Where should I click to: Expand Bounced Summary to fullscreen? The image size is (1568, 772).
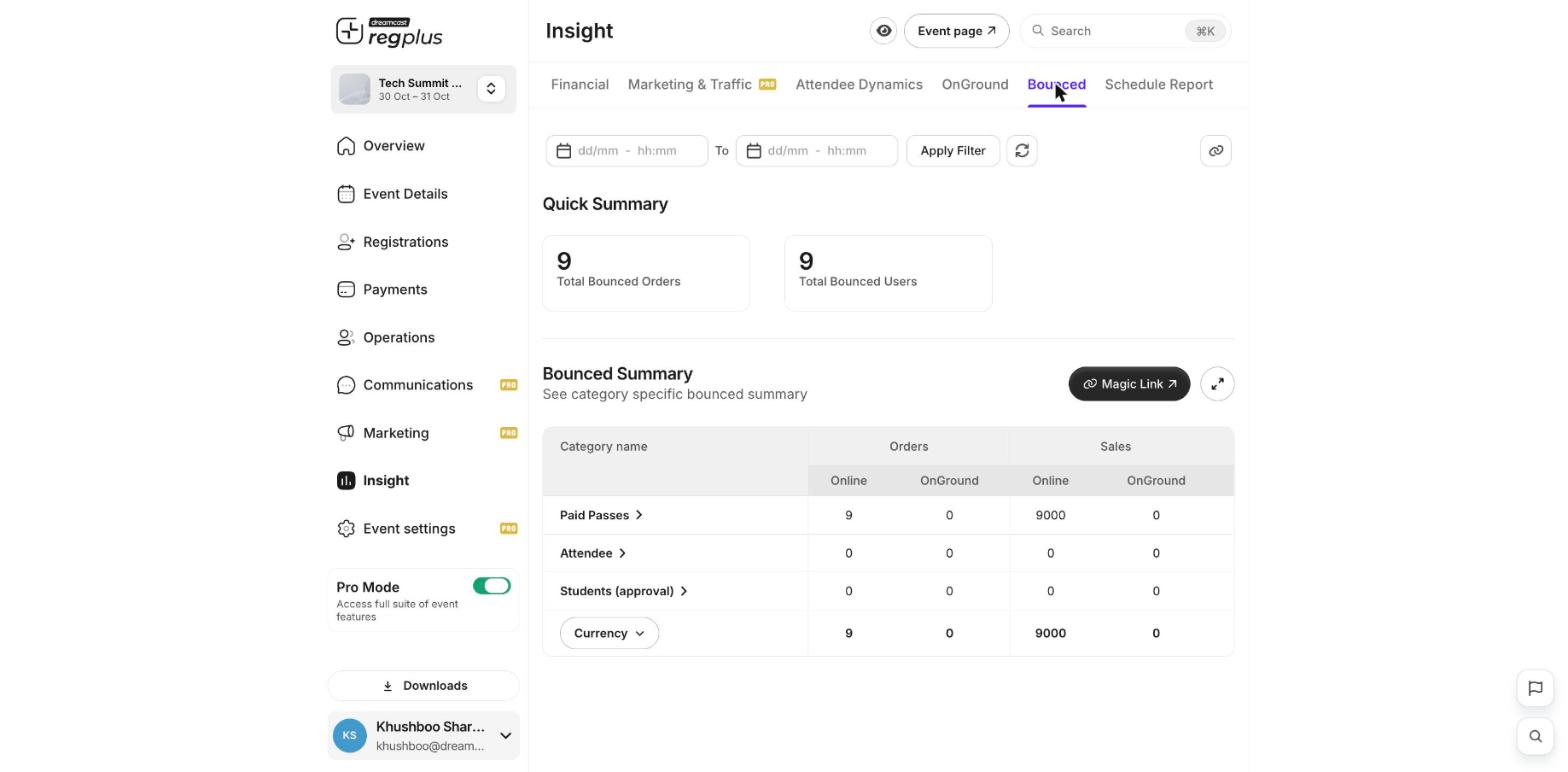coord(1218,384)
